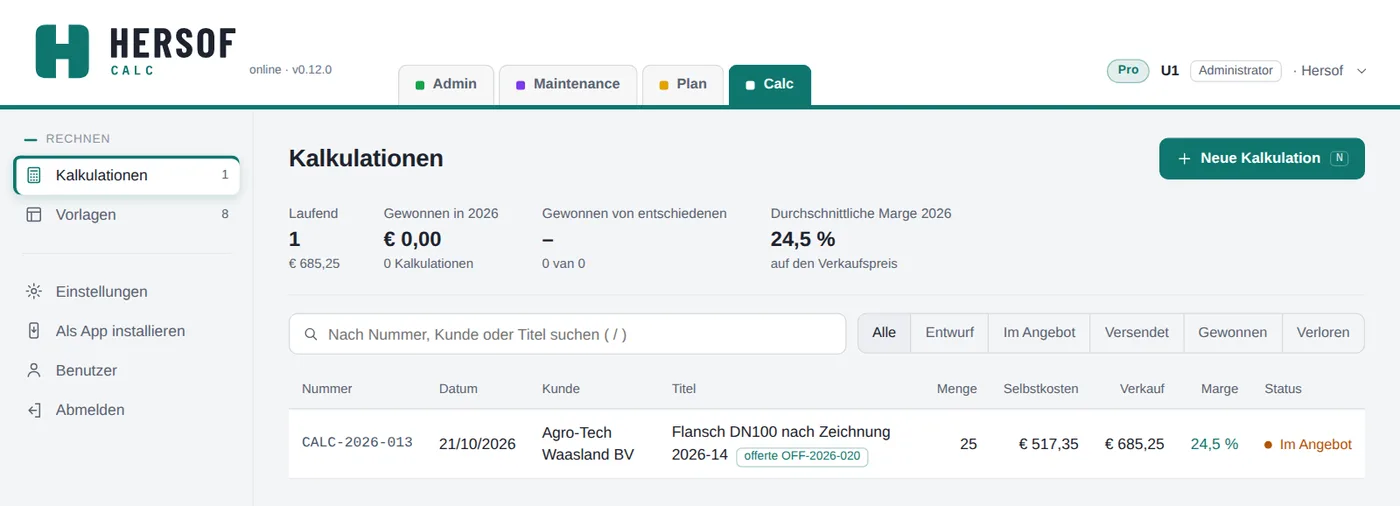Click the Pro plan badge
The width and height of the screenshot is (1400, 506).
coord(1128,70)
